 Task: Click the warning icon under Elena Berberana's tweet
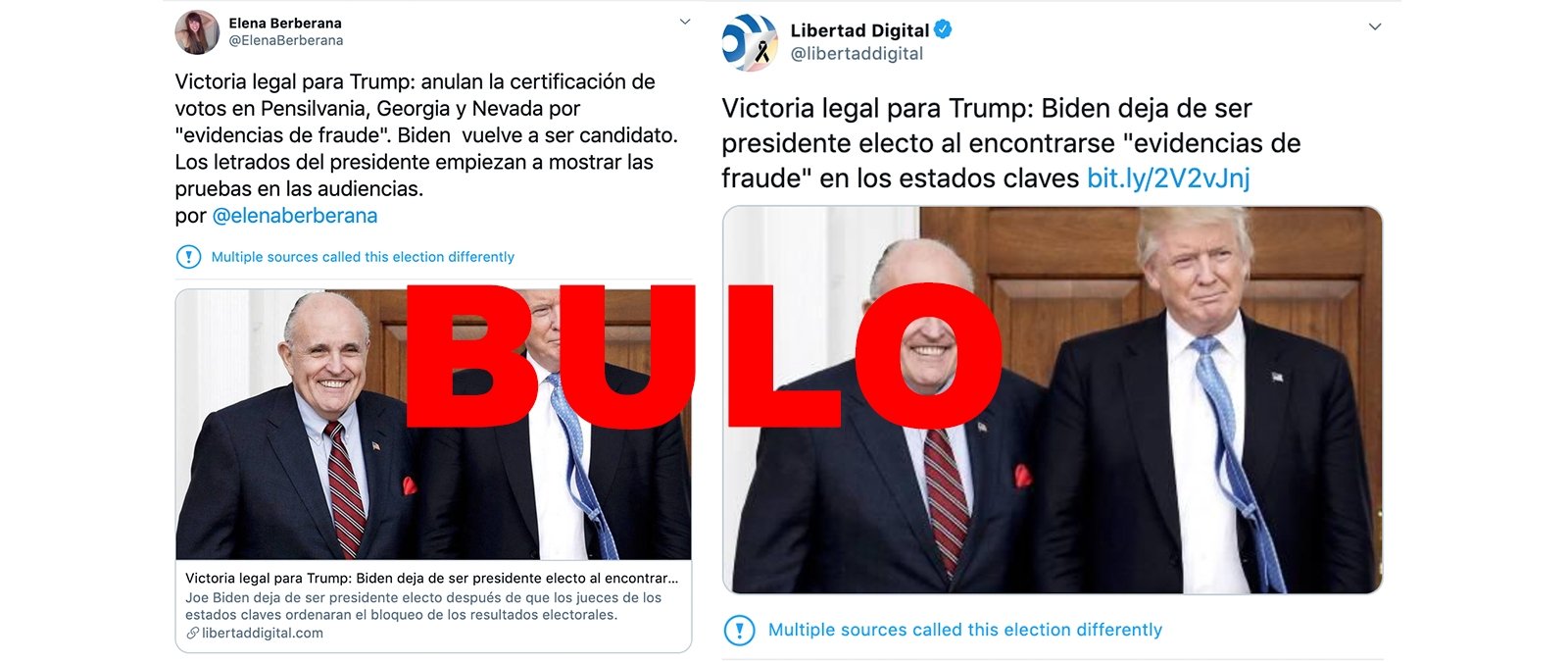[x=188, y=257]
